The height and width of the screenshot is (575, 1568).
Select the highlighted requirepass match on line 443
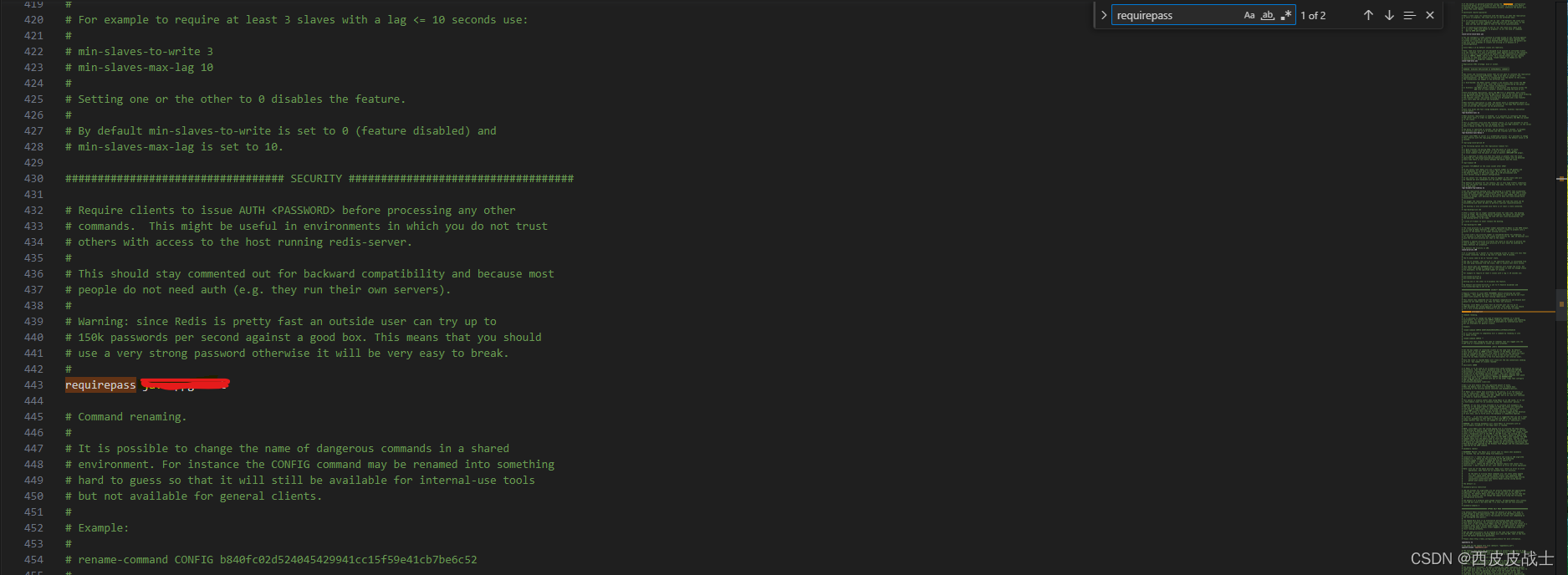point(100,384)
